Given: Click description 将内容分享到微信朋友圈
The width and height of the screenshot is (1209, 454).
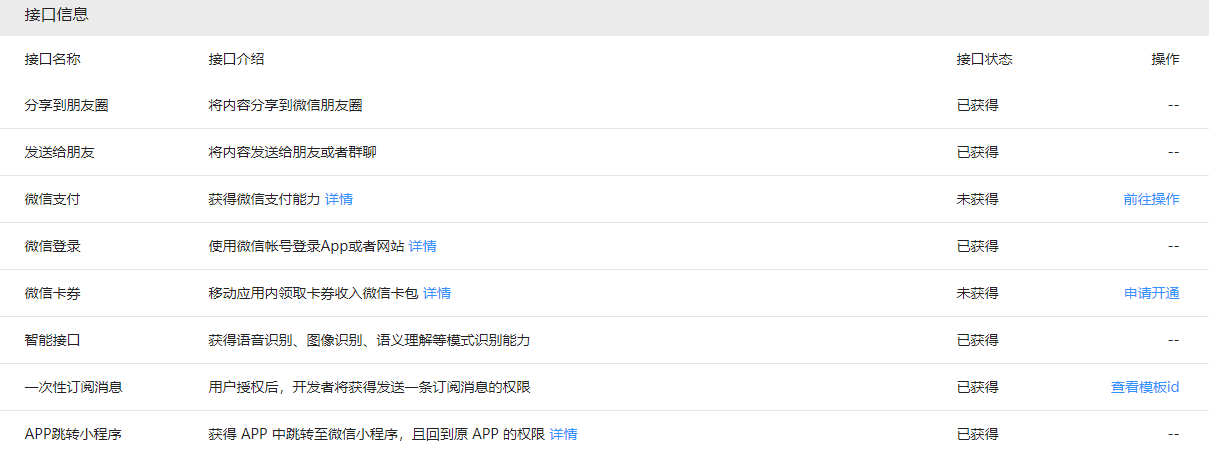Looking at the screenshot, I should click(285, 105).
